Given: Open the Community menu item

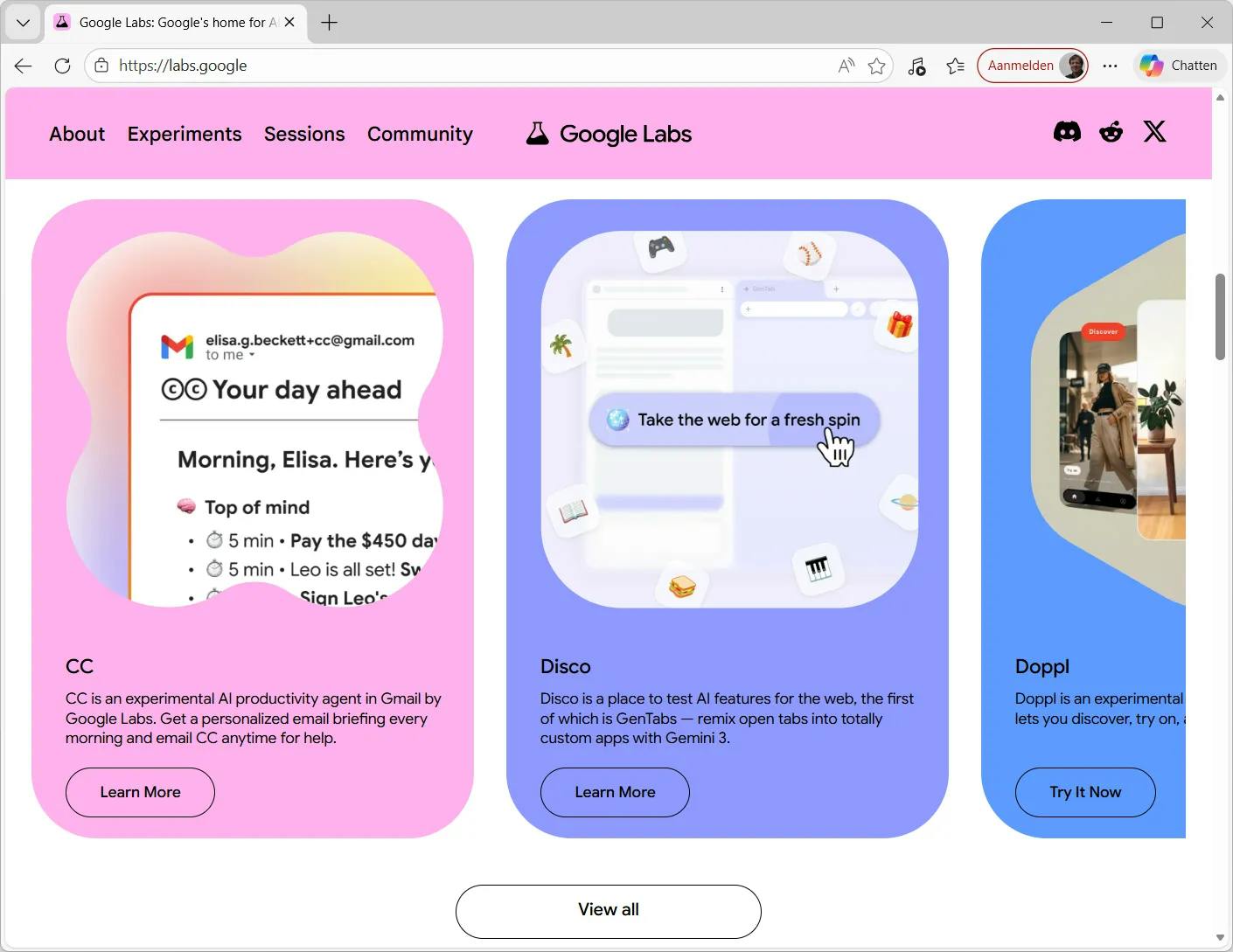Looking at the screenshot, I should 420,134.
